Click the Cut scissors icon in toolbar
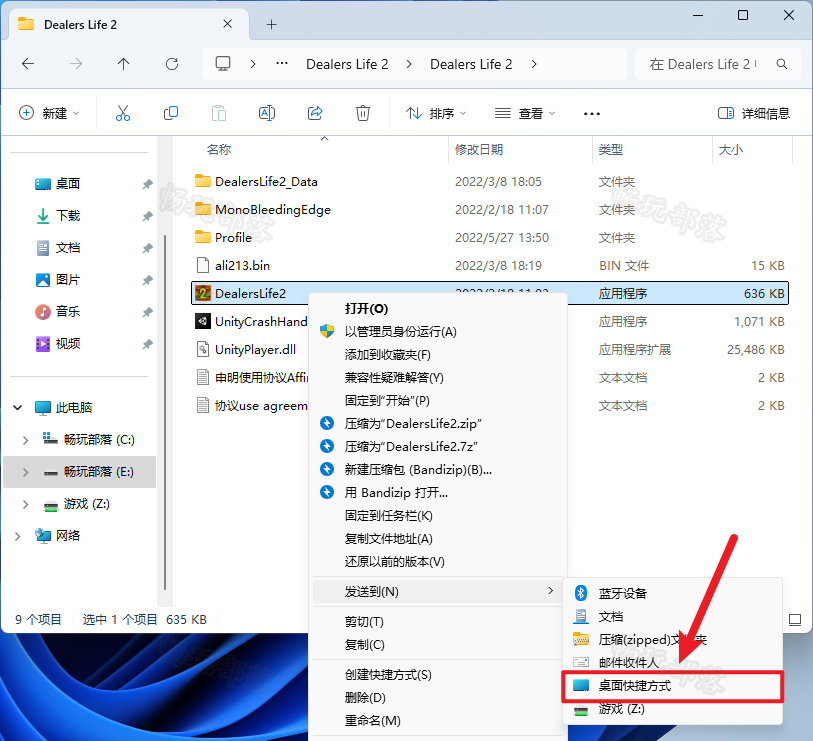The width and height of the screenshot is (813, 741). [x=123, y=113]
